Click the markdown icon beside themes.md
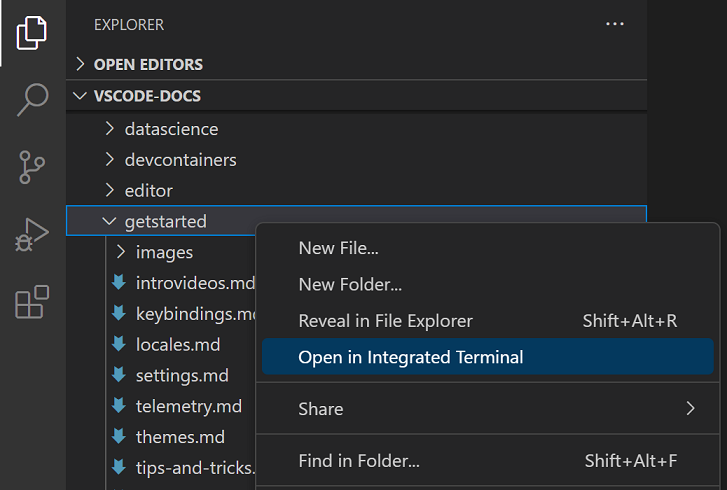727x490 pixels. [119, 437]
